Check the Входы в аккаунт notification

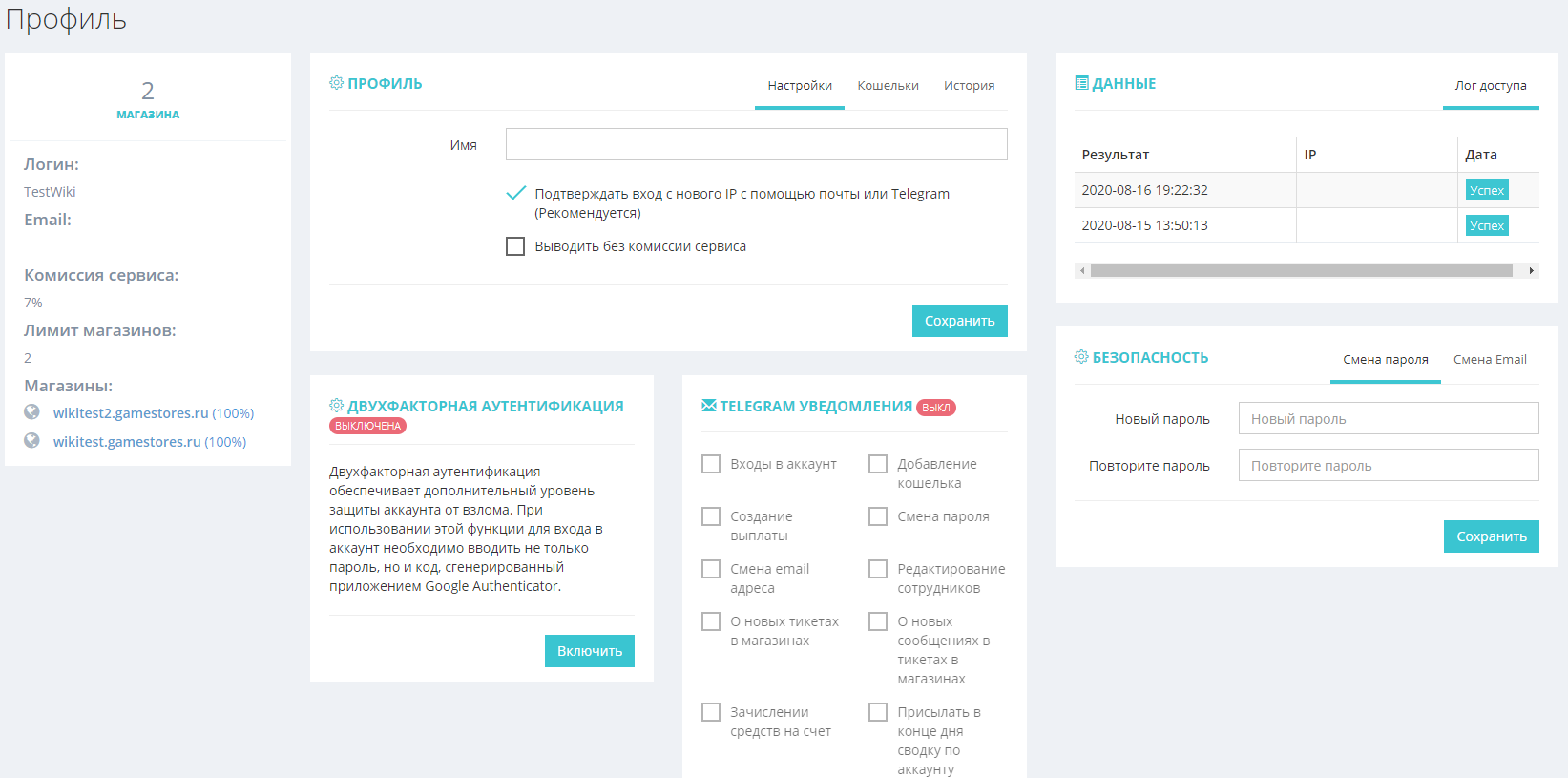point(711,464)
